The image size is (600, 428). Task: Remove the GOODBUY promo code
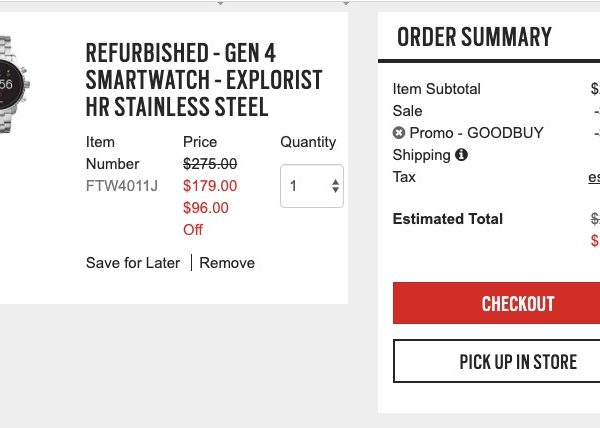coord(399,133)
